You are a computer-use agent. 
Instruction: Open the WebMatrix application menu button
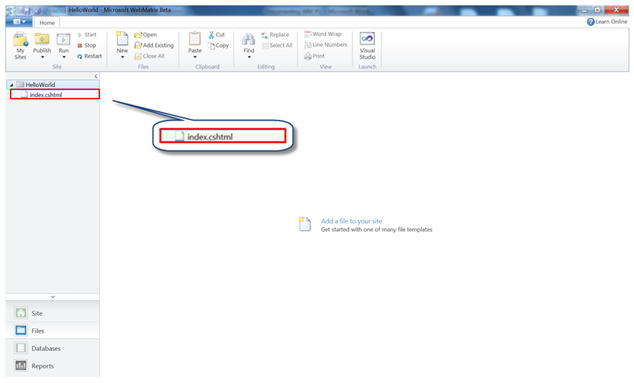coord(19,22)
